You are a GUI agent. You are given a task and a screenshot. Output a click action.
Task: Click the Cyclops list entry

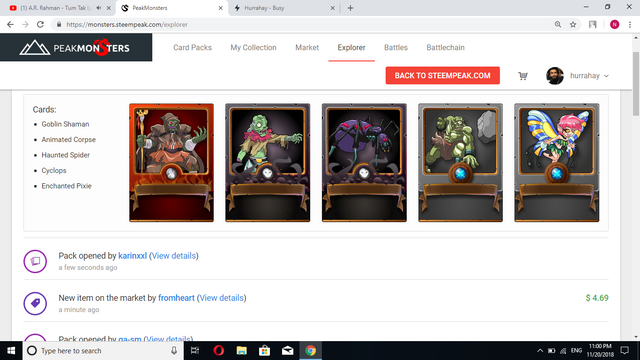[x=54, y=171]
